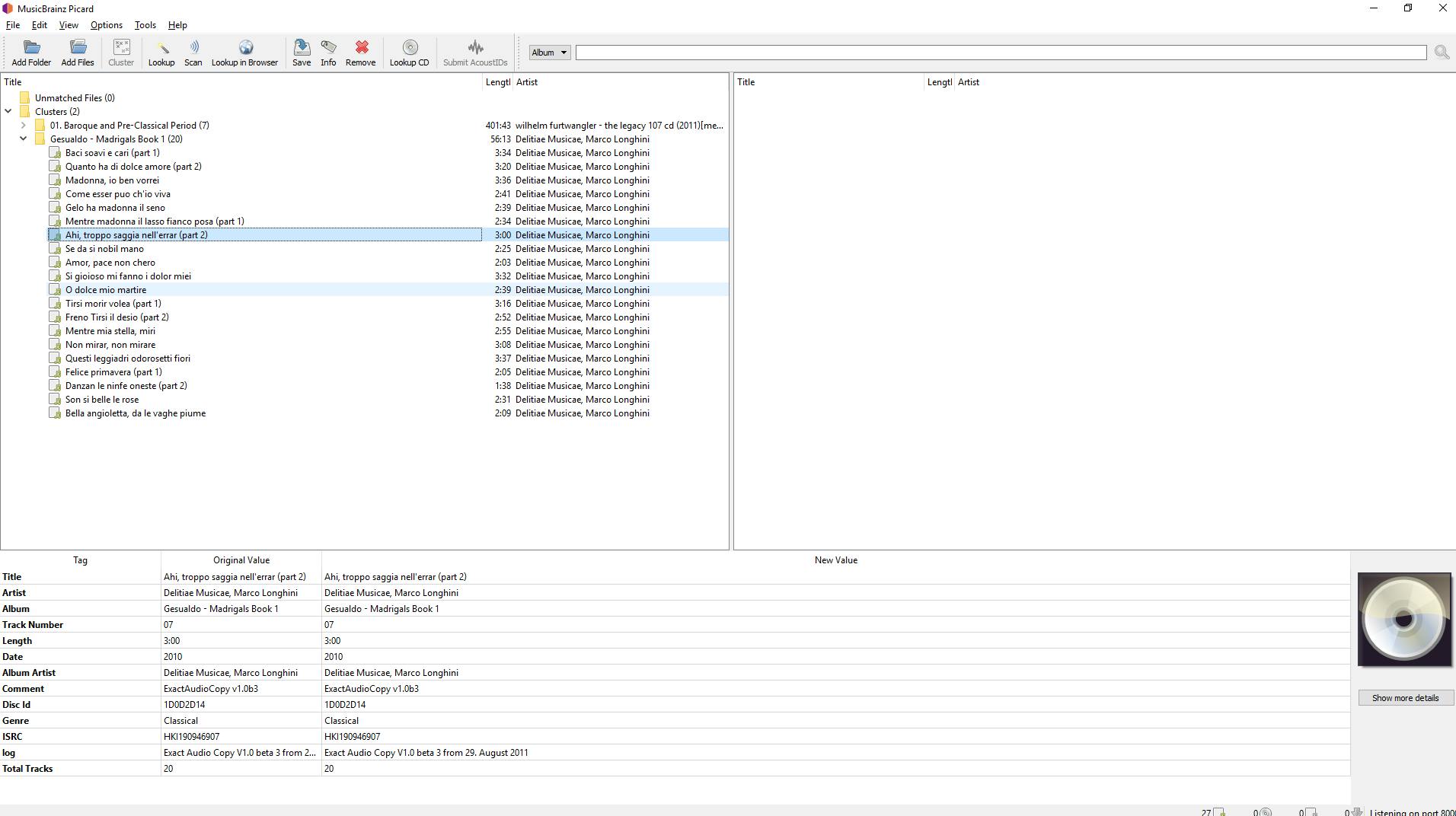Click the ISRC new value HKI190946907
This screenshot has height=816, width=1456.
[353, 736]
